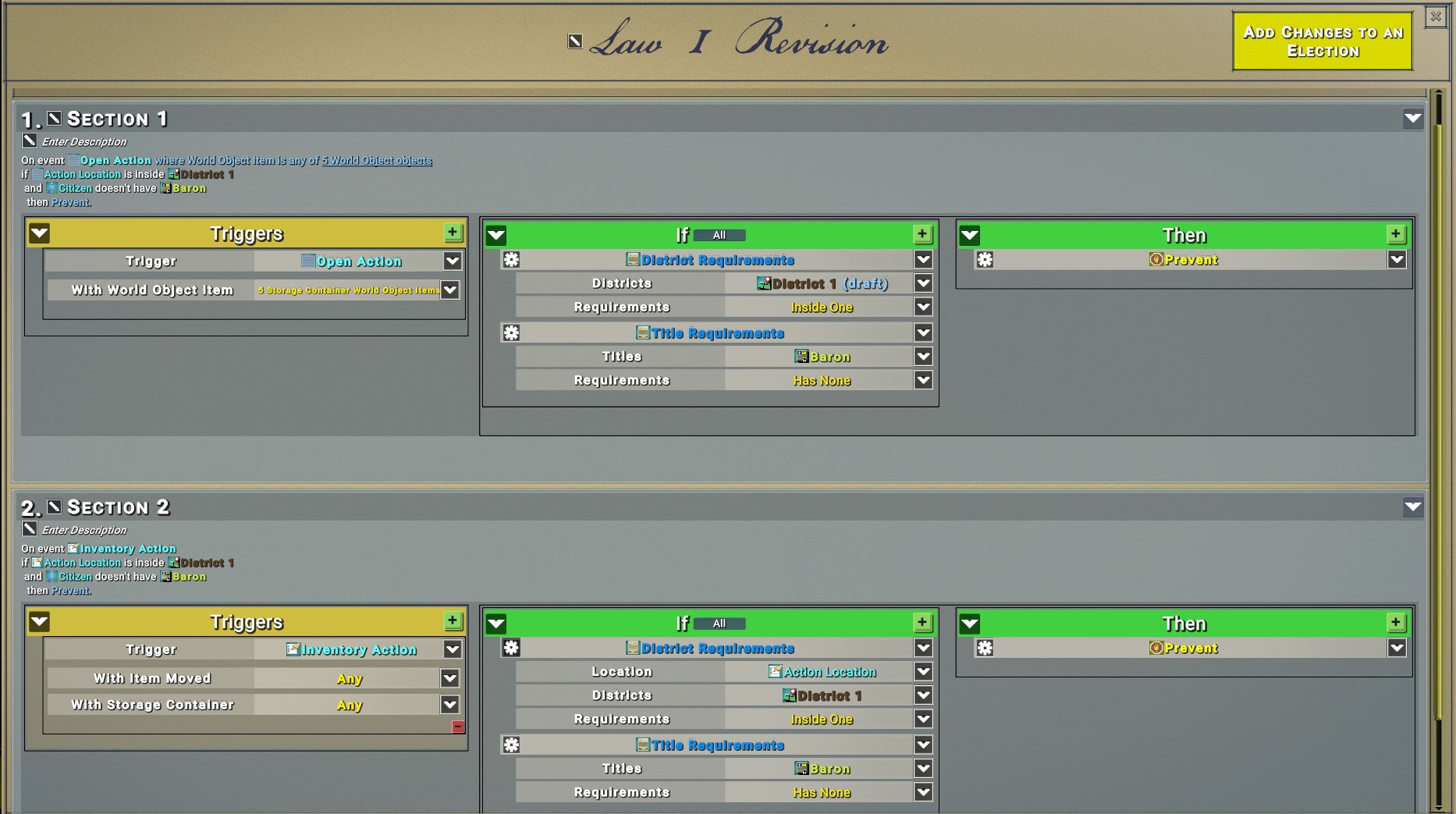
Task: Open the Open Action trigger dropdown
Action: click(453, 261)
